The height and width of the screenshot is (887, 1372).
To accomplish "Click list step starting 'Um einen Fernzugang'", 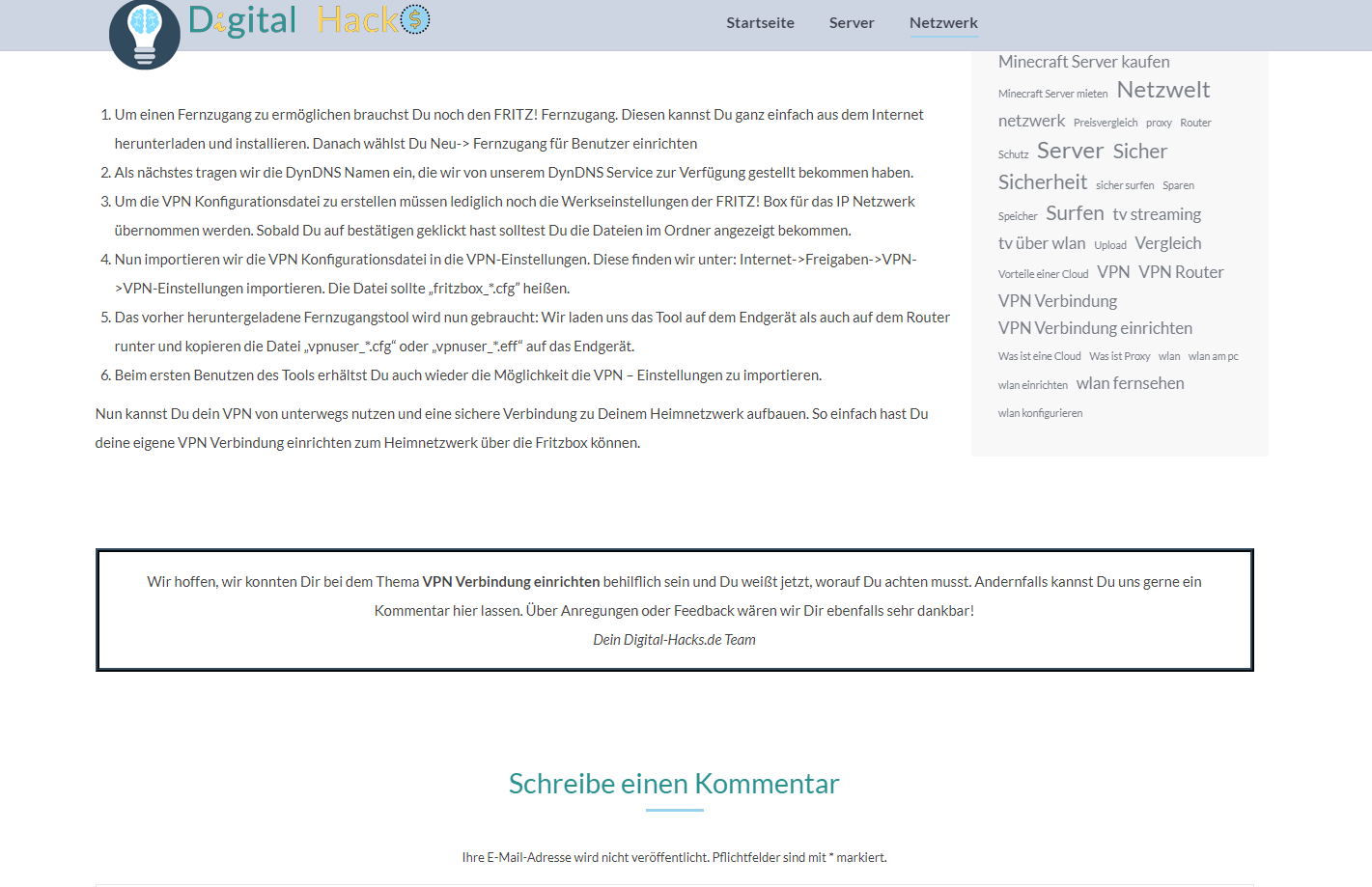I will [x=519, y=129].
